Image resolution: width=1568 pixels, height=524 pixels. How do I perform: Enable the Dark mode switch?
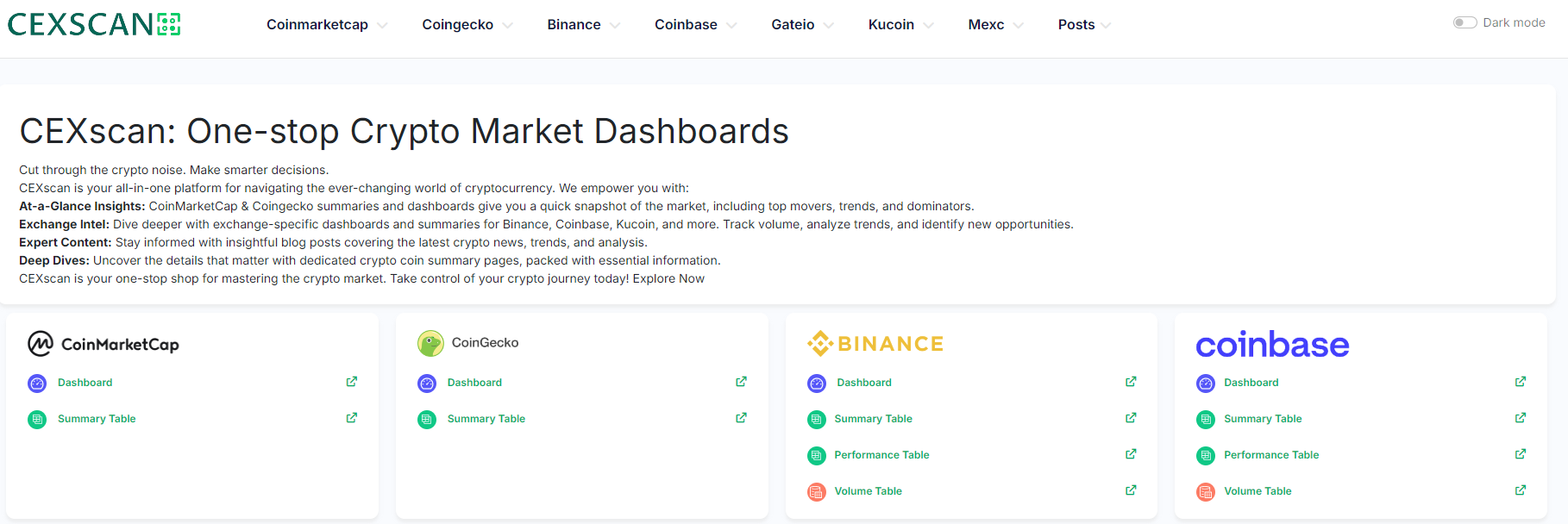click(x=1465, y=22)
